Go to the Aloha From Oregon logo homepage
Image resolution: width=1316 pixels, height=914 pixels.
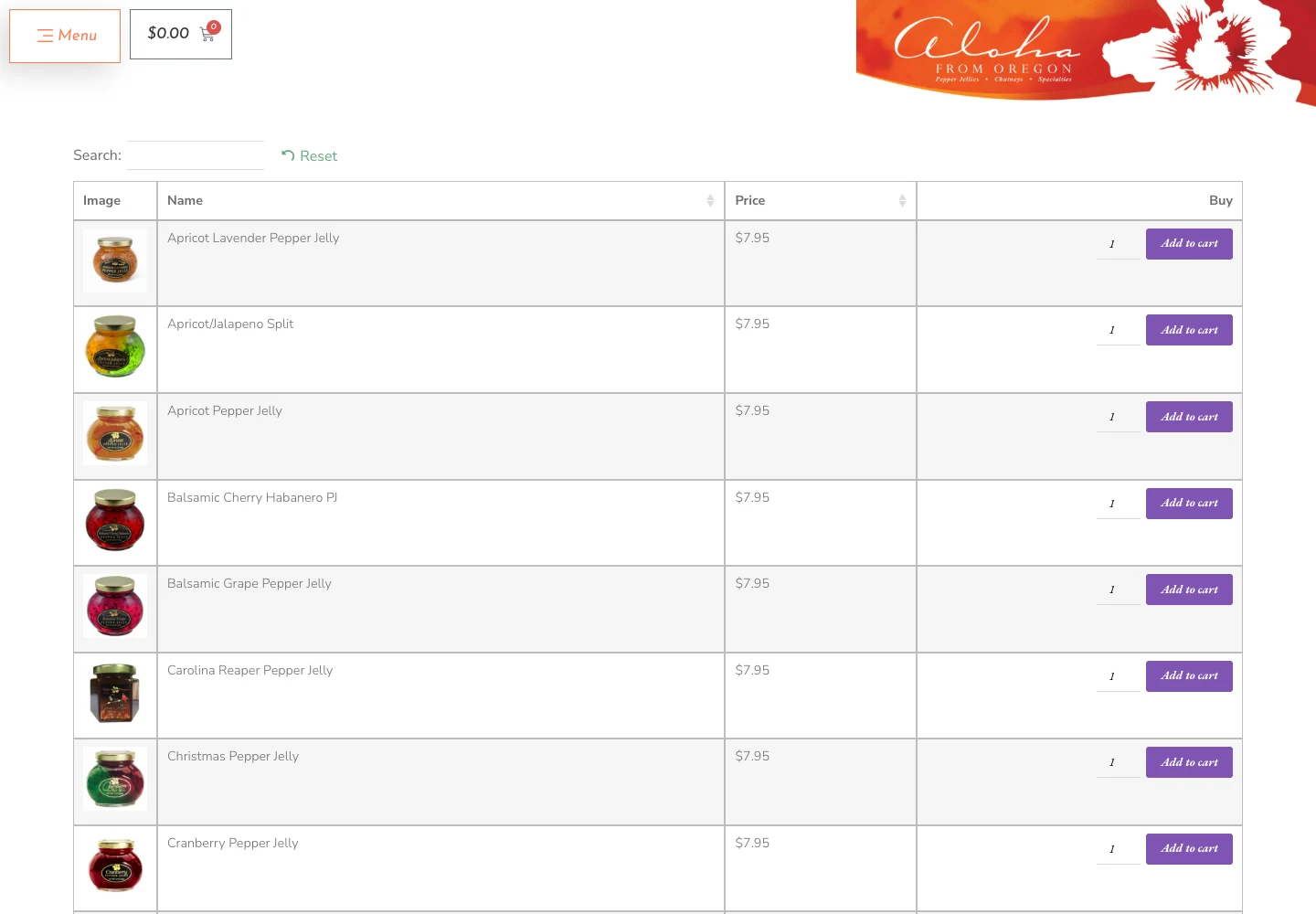[1086, 51]
